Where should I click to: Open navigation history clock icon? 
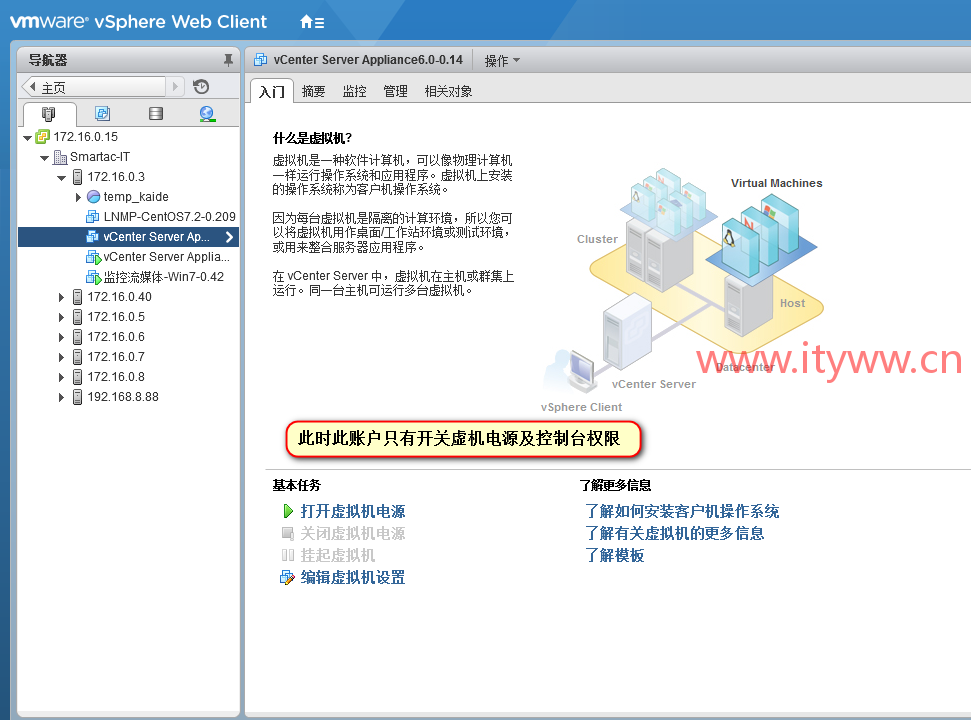coord(201,87)
